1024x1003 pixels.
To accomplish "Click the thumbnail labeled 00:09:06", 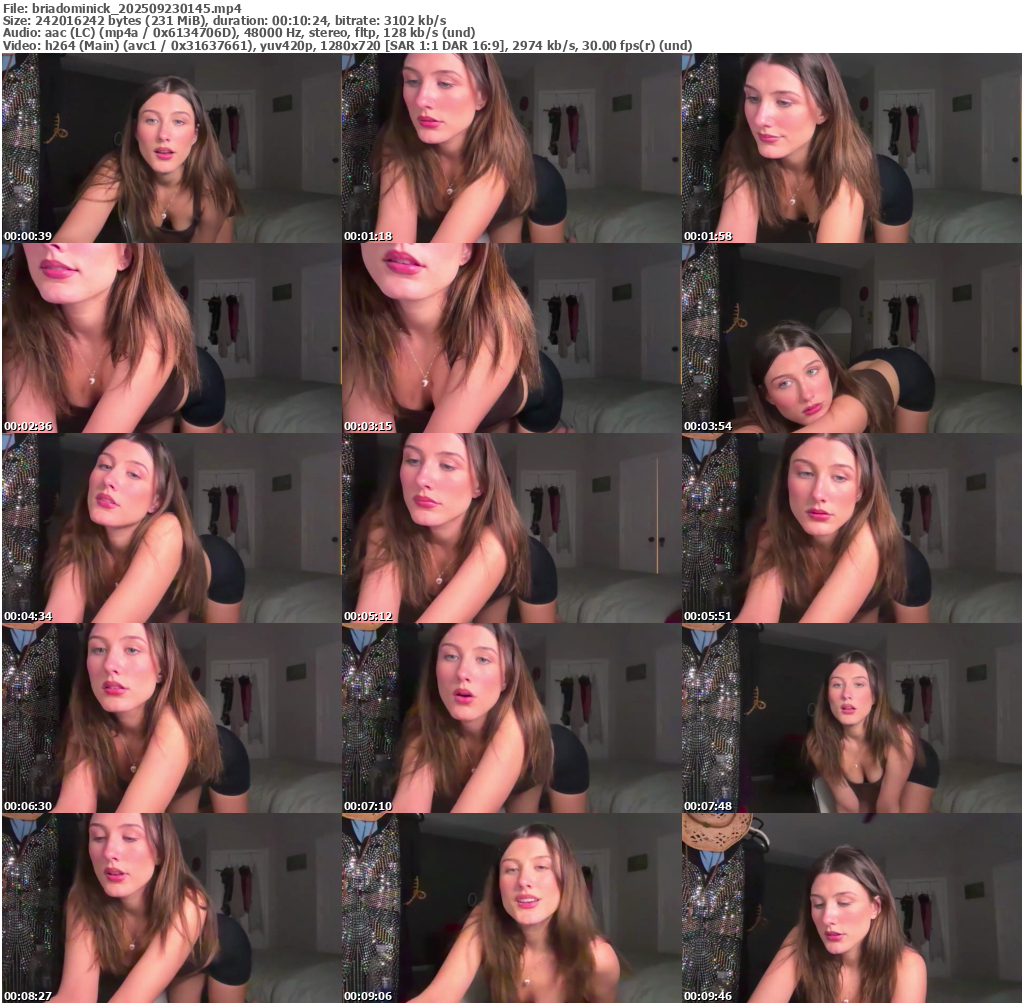I will 511,908.
